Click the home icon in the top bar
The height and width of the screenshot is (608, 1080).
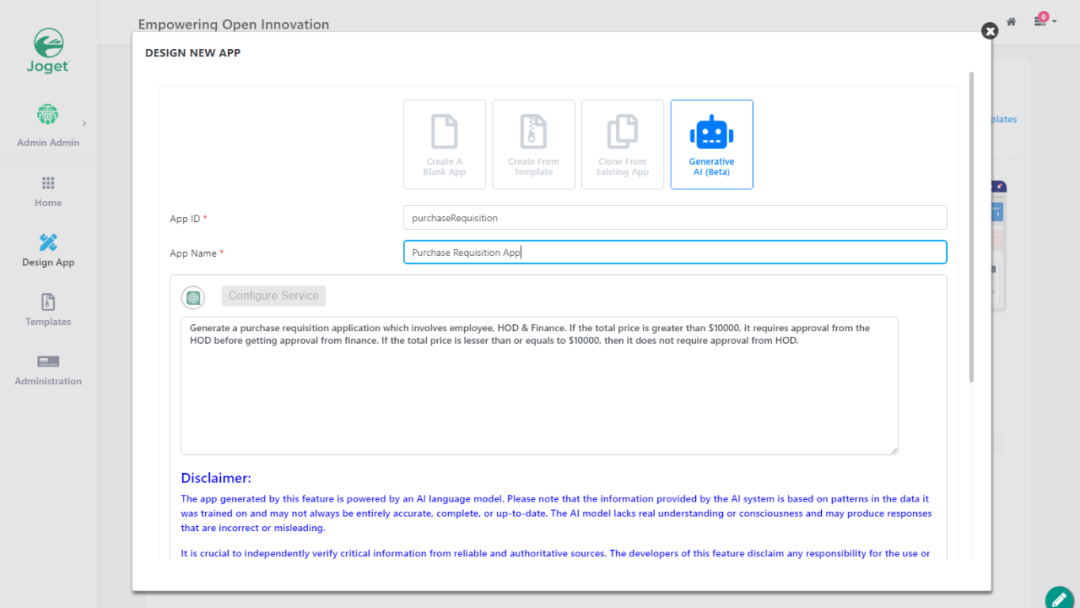(x=1011, y=21)
